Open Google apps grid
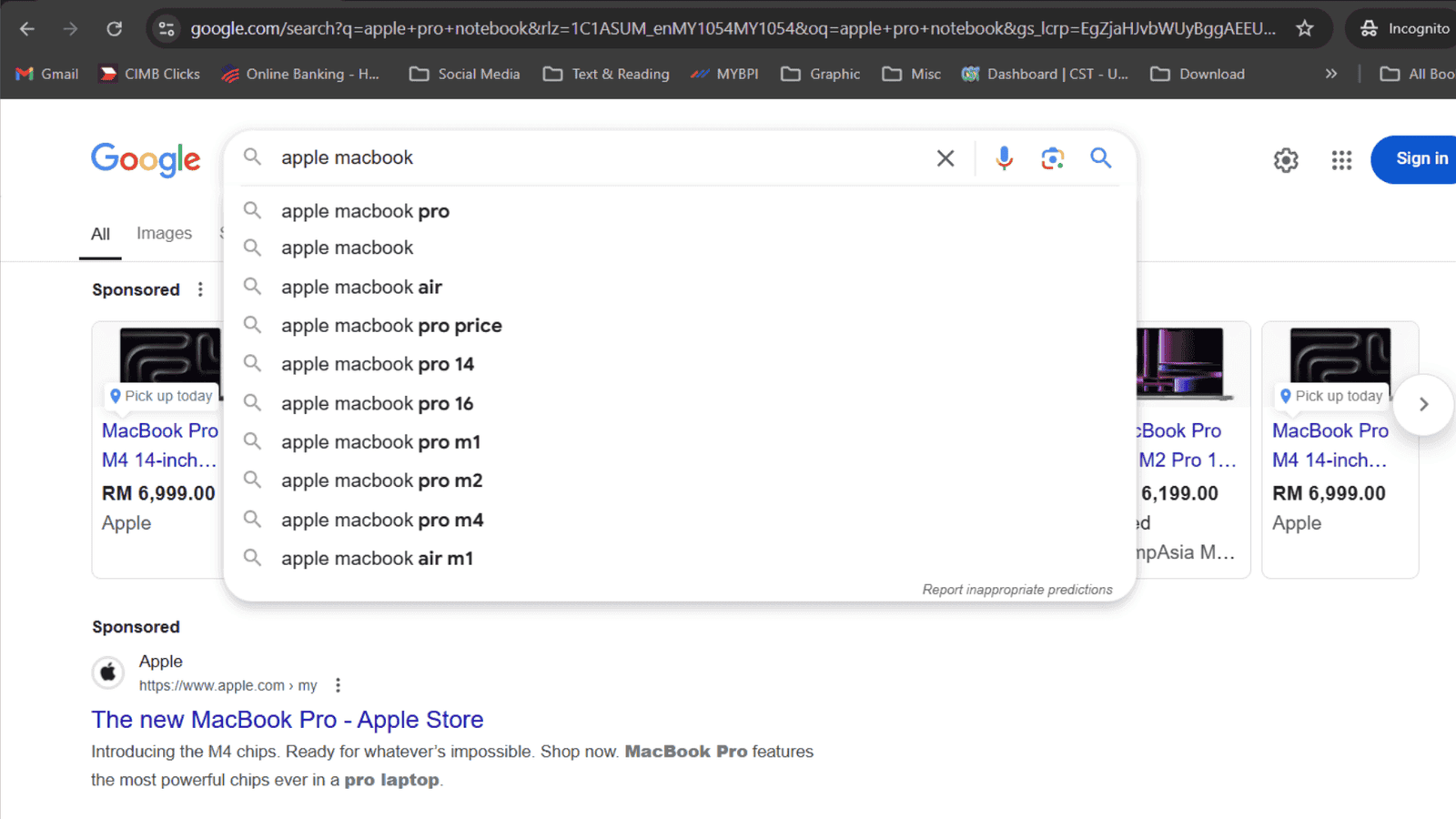 [1341, 160]
